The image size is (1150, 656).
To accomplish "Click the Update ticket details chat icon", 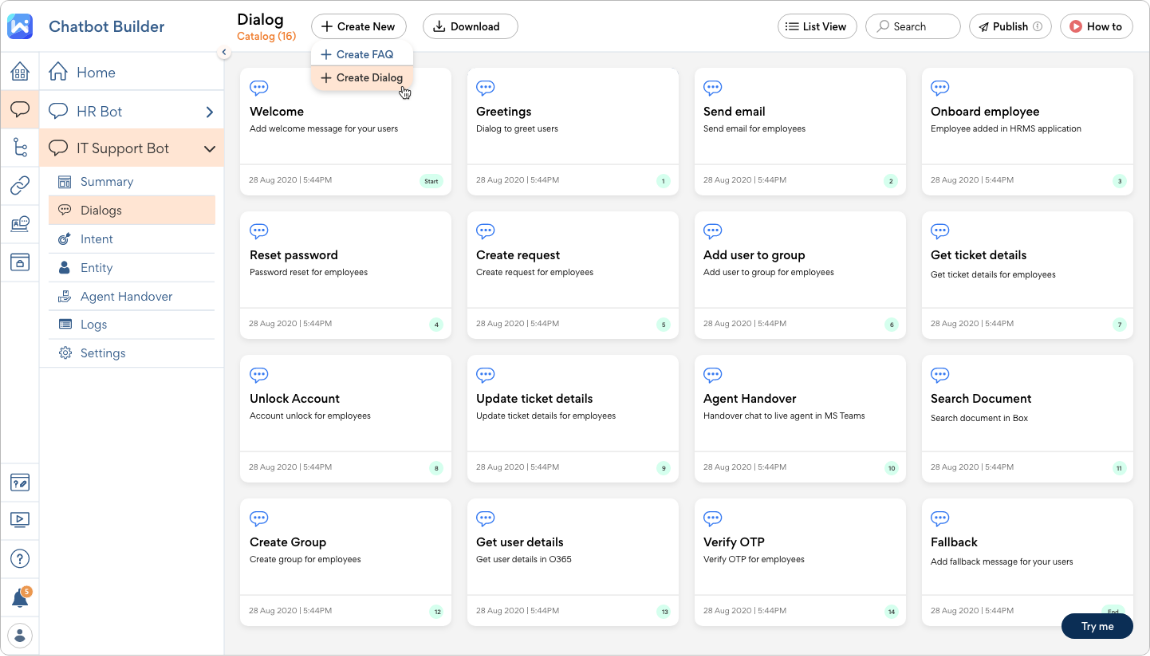I will coord(486,375).
